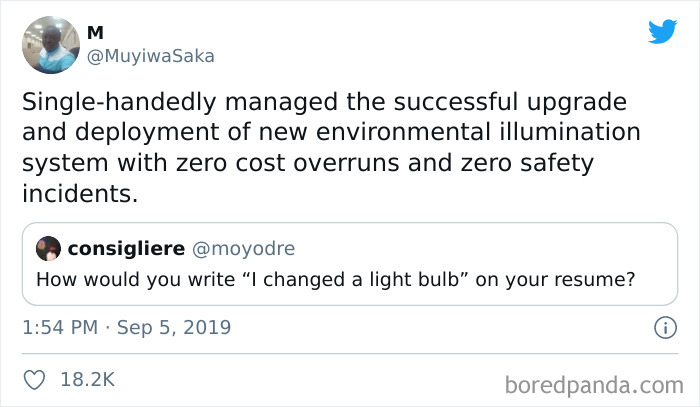The height and width of the screenshot is (407, 700).
Task: Like the tweet with the heart icon
Action: click(34, 380)
